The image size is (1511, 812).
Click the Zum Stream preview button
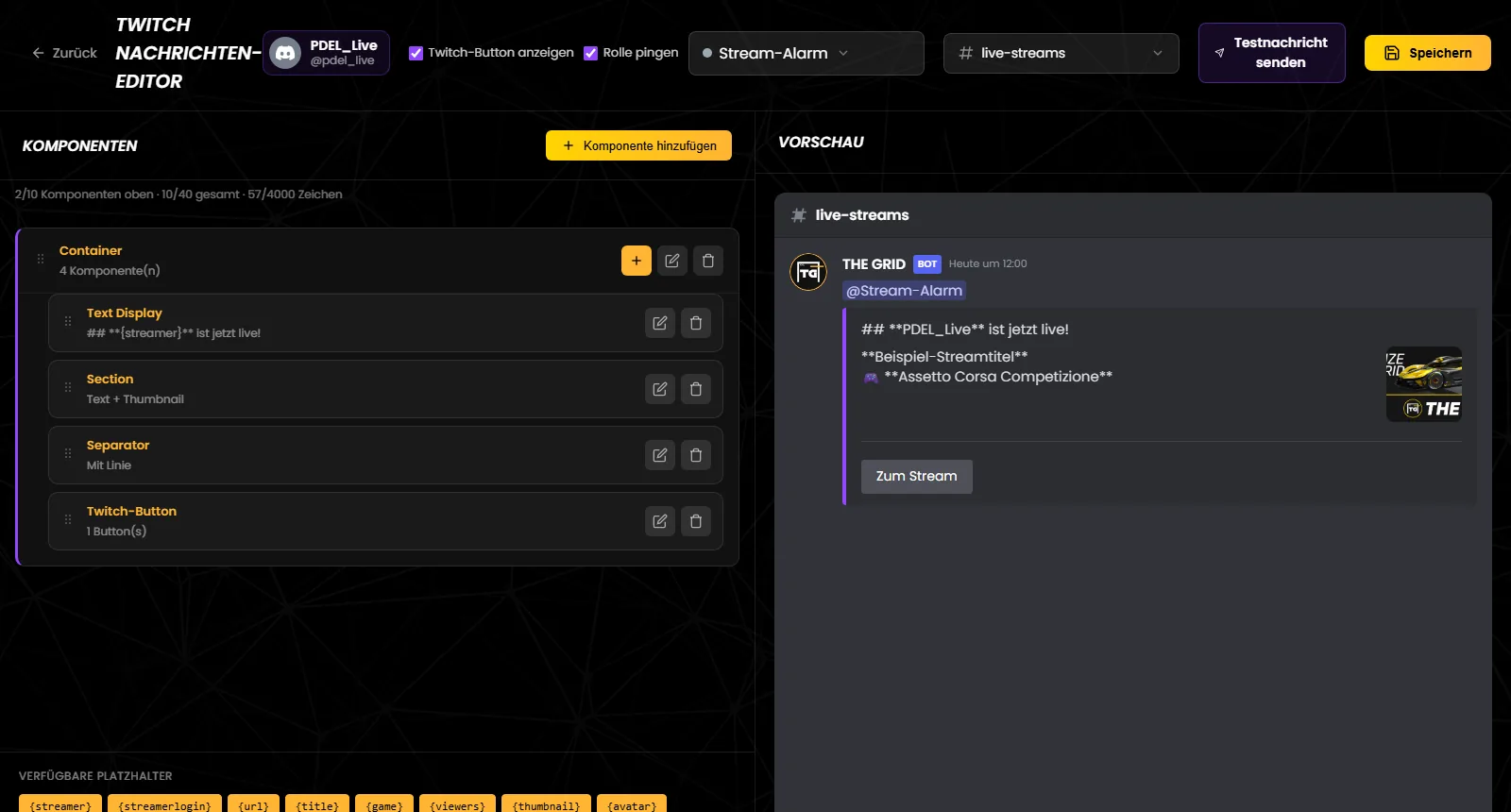(x=917, y=477)
